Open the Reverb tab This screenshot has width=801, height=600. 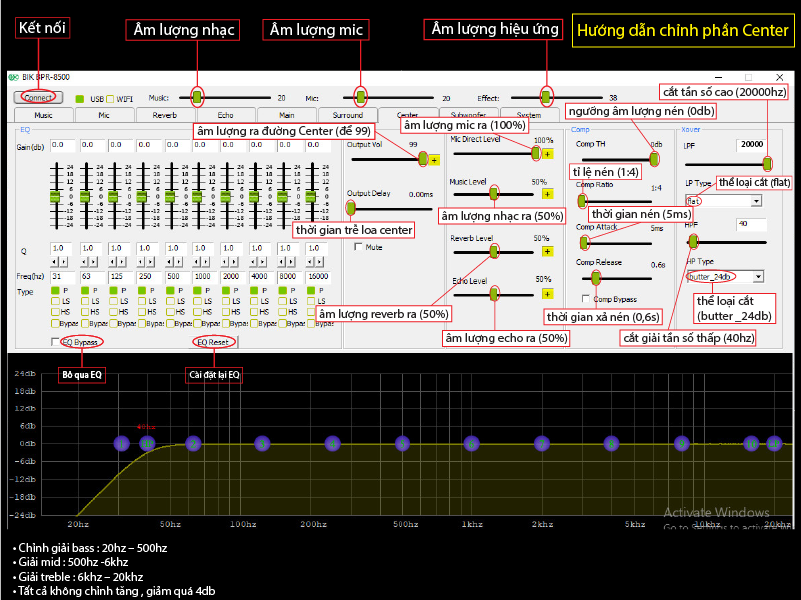click(x=165, y=115)
